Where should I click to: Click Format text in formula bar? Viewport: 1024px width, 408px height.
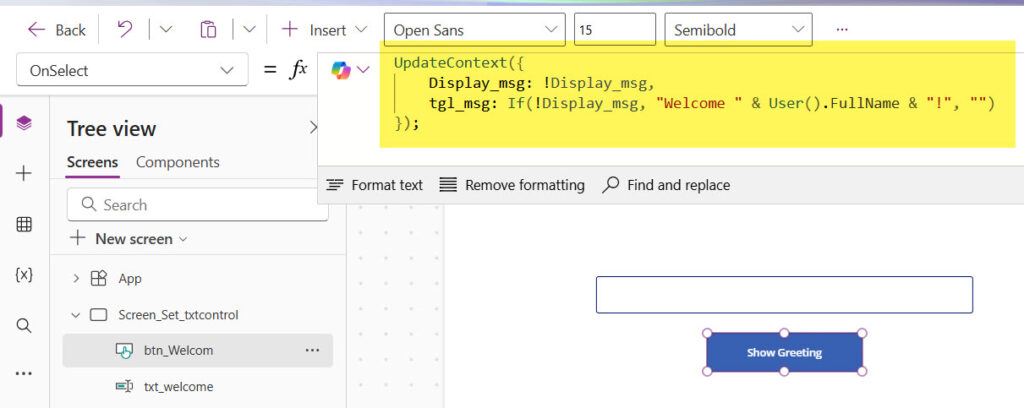[374, 185]
